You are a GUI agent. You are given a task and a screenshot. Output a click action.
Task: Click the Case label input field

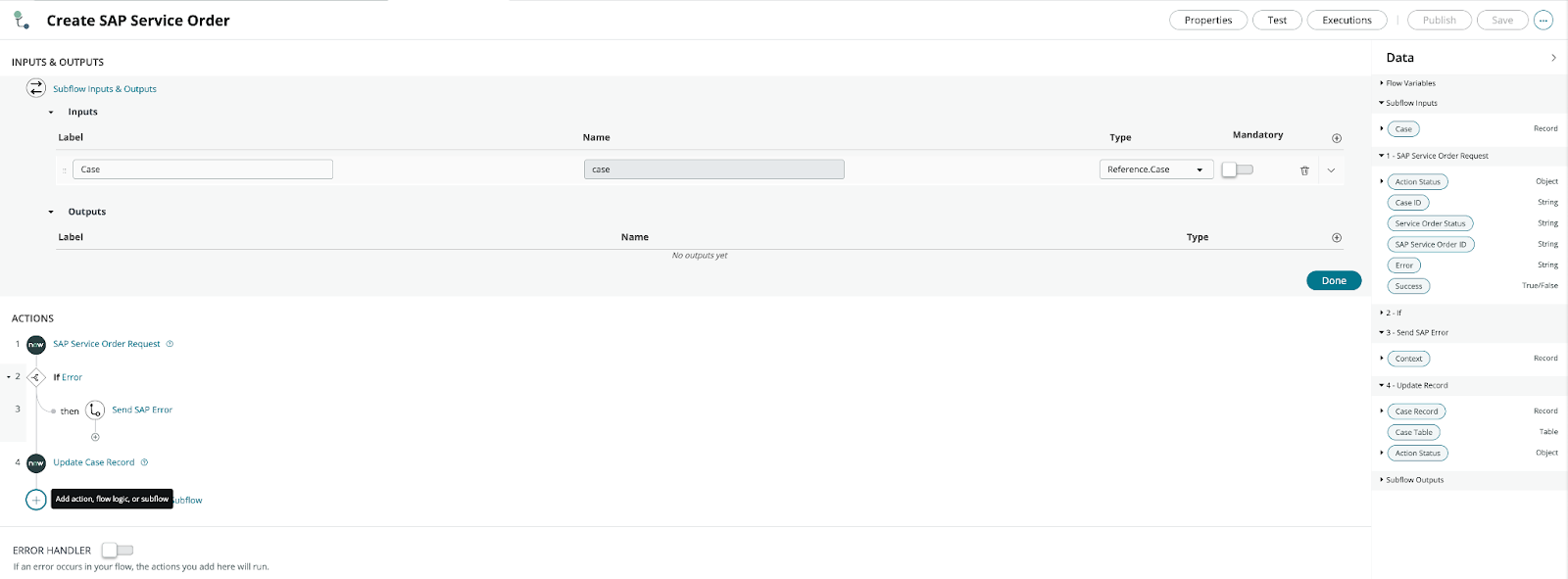coord(203,169)
